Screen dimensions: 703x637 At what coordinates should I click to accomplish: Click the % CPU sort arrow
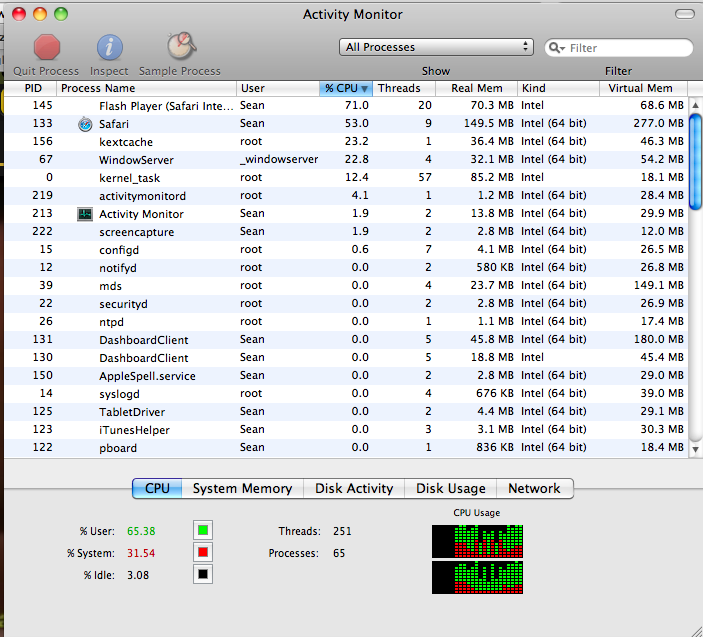click(364, 89)
